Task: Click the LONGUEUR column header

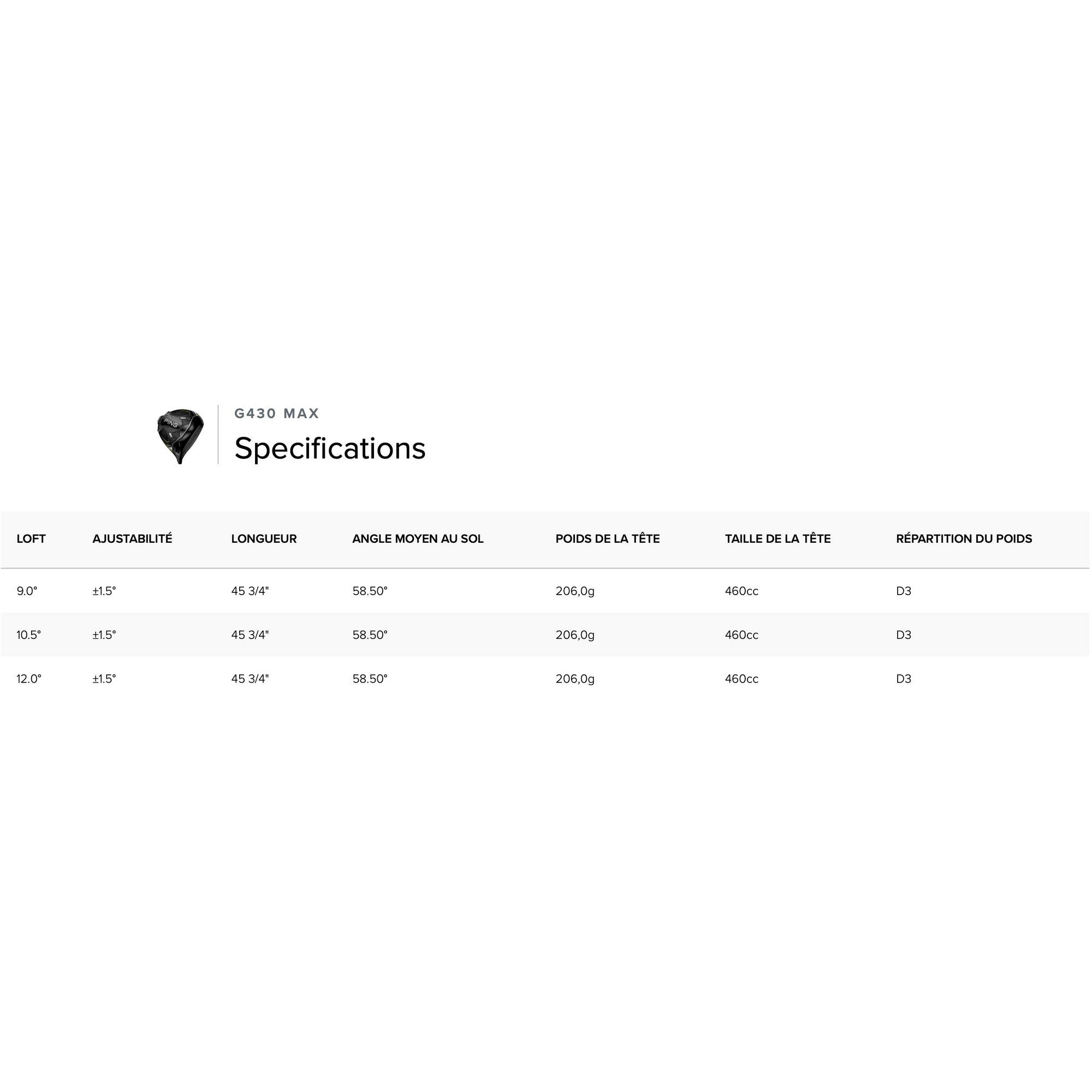Action: pos(264,539)
